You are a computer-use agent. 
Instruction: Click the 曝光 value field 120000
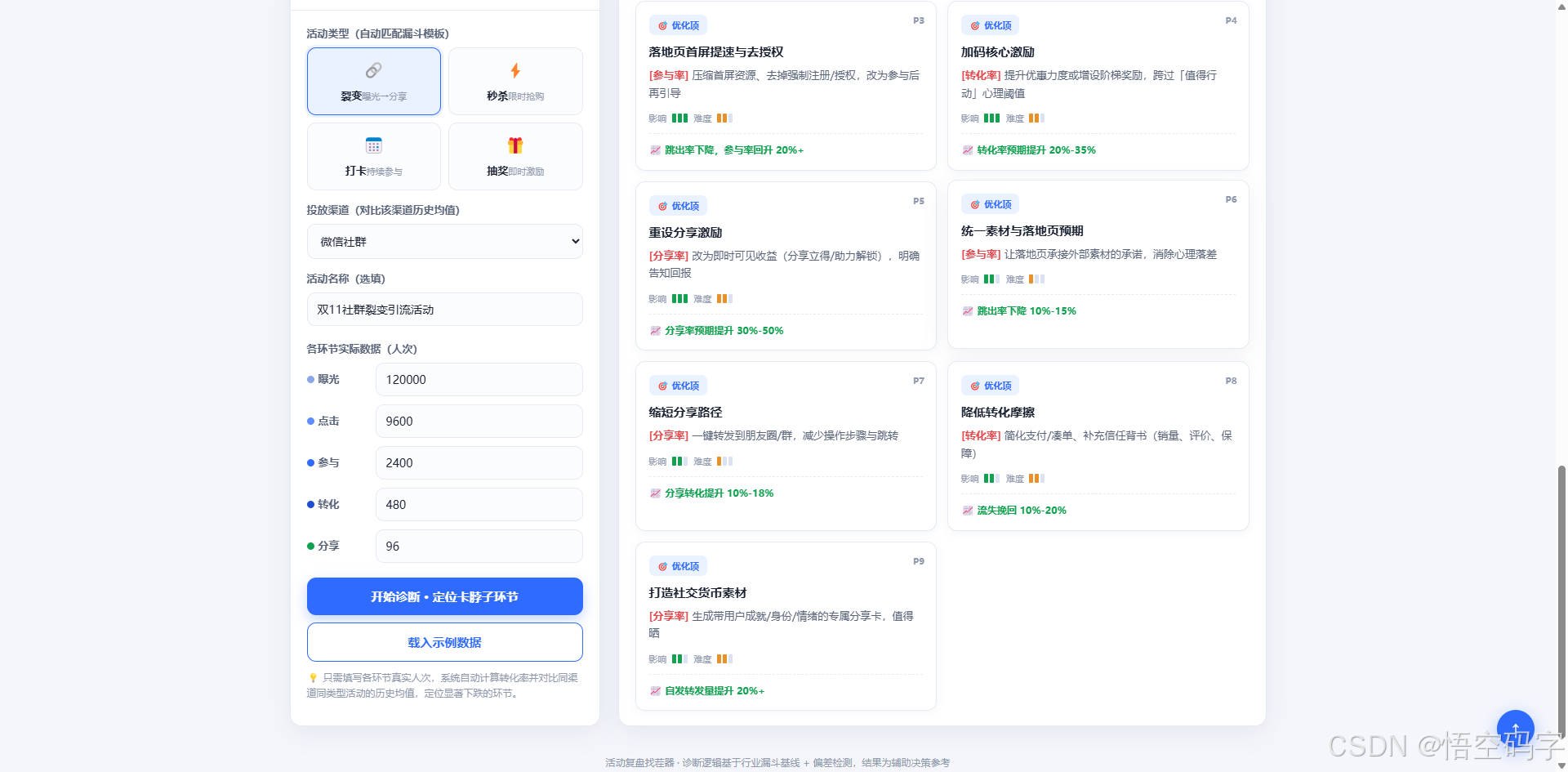tap(479, 380)
